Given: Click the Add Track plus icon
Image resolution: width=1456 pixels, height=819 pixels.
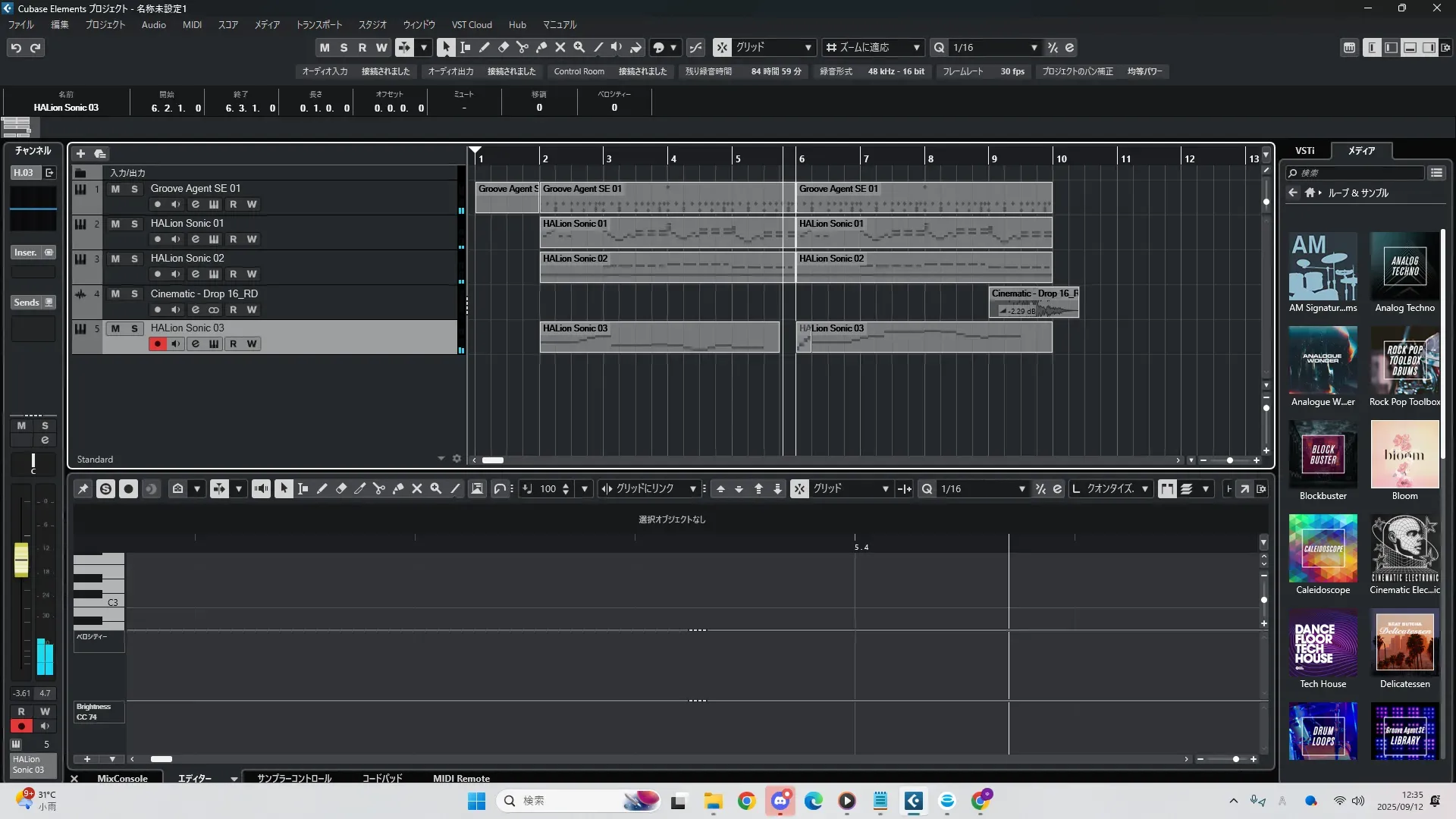Looking at the screenshot, I should (80, 153).
